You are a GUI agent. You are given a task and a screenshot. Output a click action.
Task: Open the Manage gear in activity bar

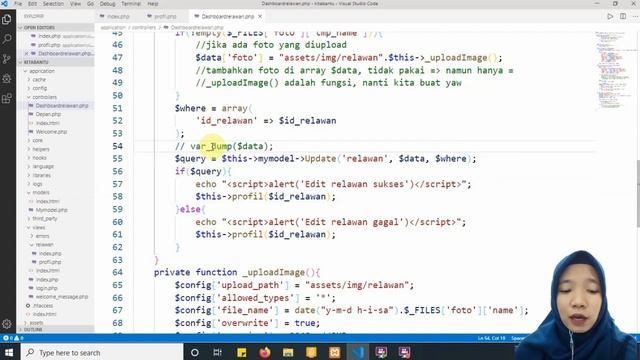[7, 324]
